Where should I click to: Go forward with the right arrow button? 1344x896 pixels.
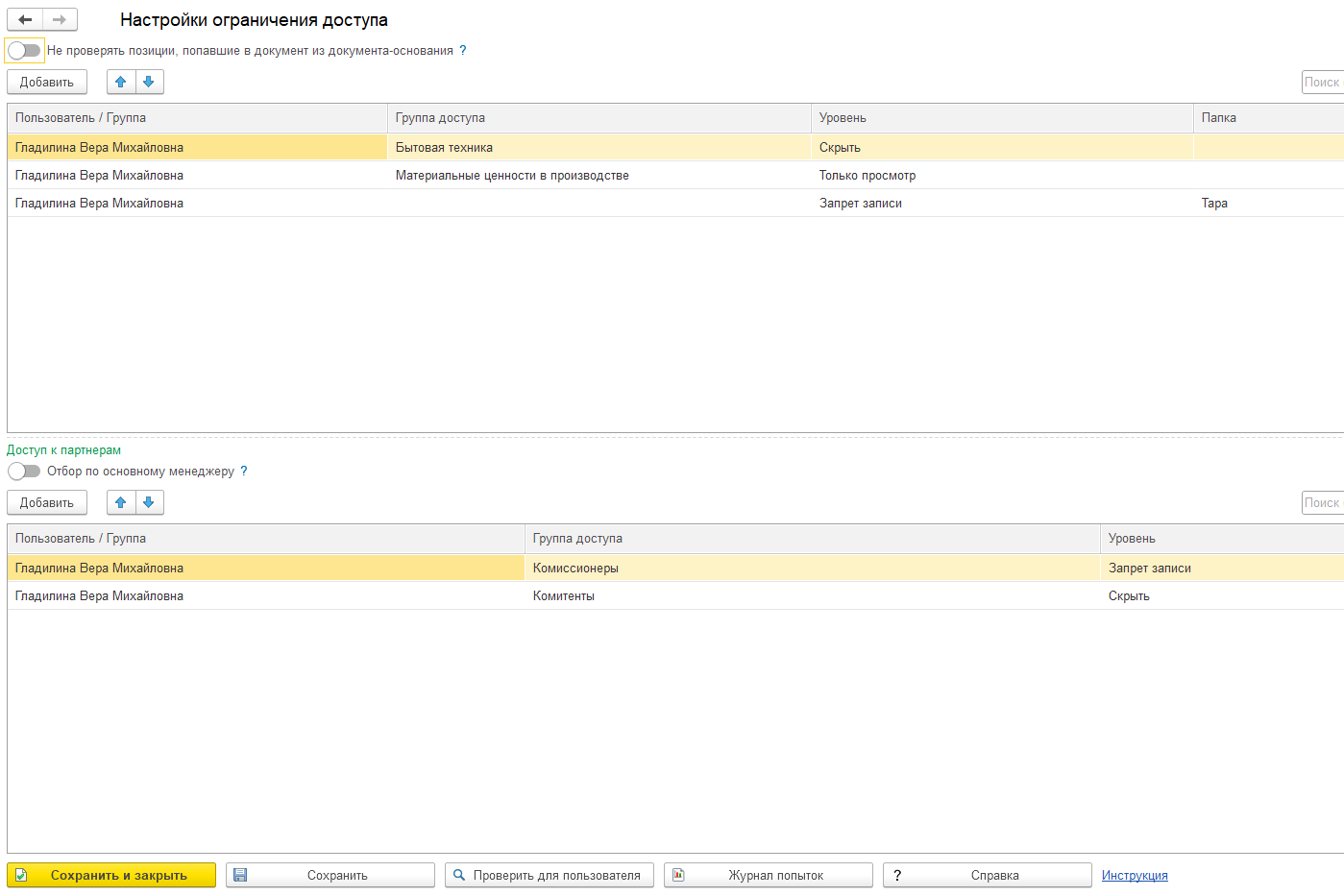click(x=60, y=19)
